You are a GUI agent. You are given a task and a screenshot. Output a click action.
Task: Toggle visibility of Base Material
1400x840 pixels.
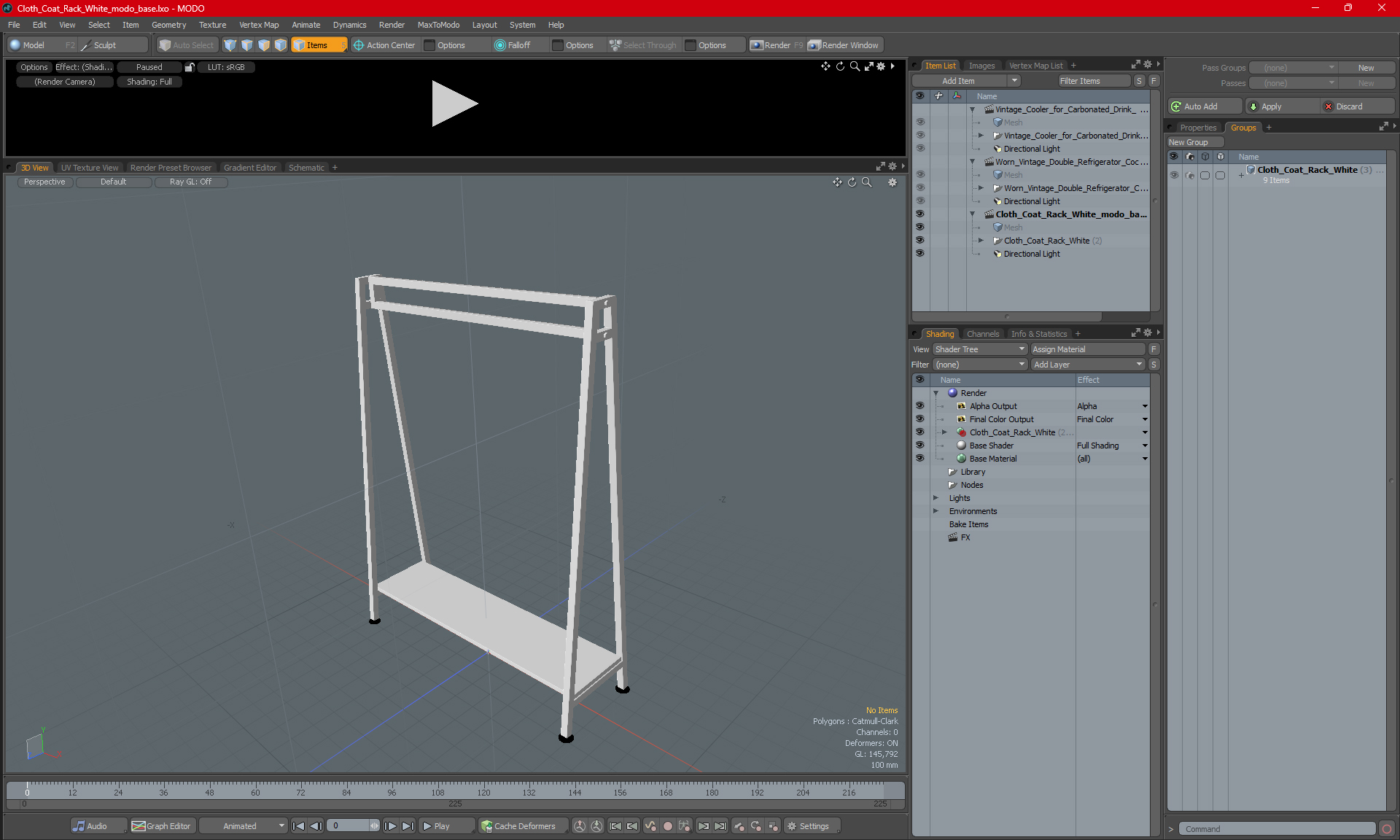coord(919,459)
